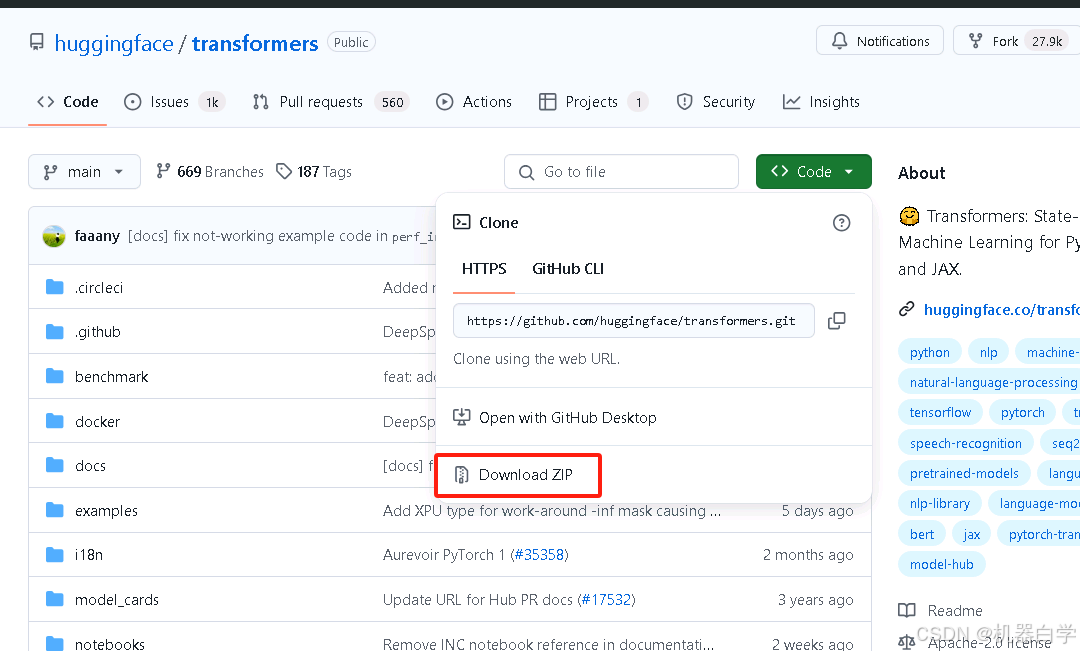Click faaany's avatar thumbnail
The height and width of the screenshot is (651, 1080).
54,236
